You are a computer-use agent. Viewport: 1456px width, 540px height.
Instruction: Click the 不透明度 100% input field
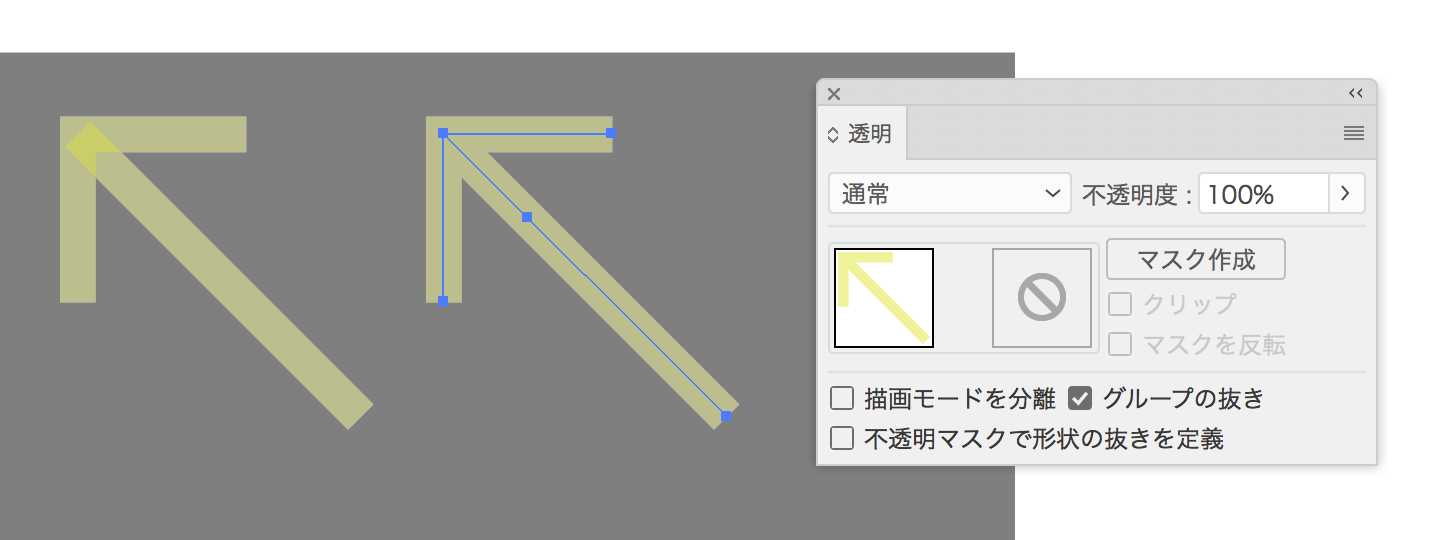click(x=1262, y=194)
